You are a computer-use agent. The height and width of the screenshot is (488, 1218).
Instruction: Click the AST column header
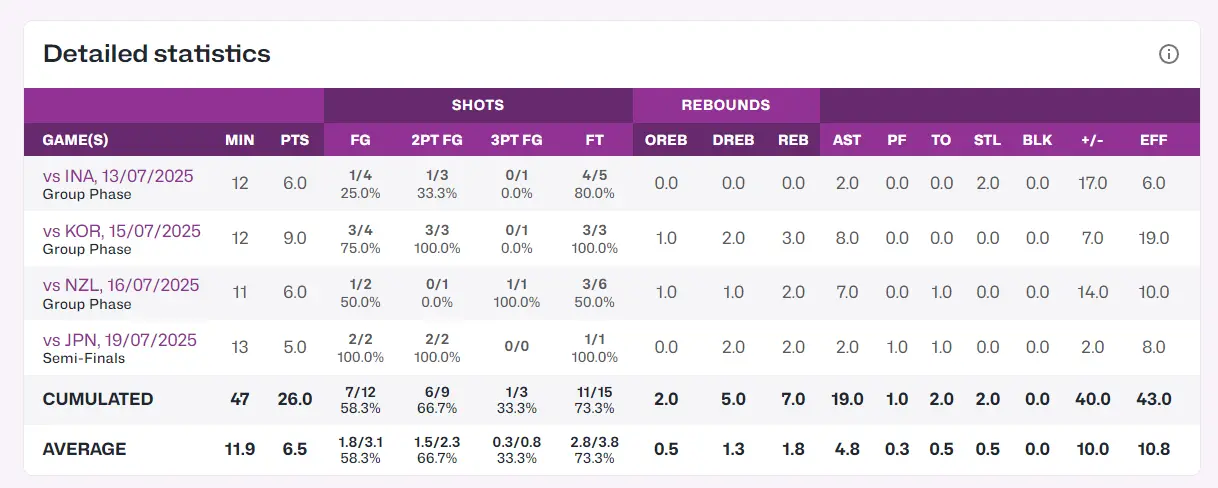click(847, 140)
